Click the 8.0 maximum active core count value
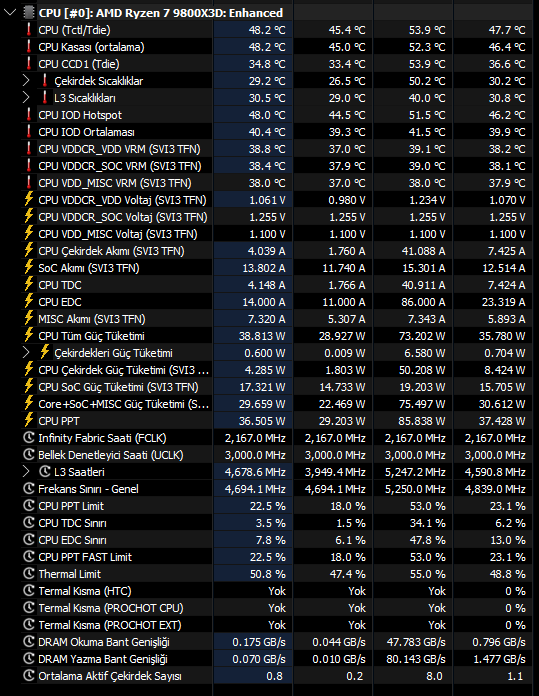The width and height of the screenshot is (539, 696). 434,676
